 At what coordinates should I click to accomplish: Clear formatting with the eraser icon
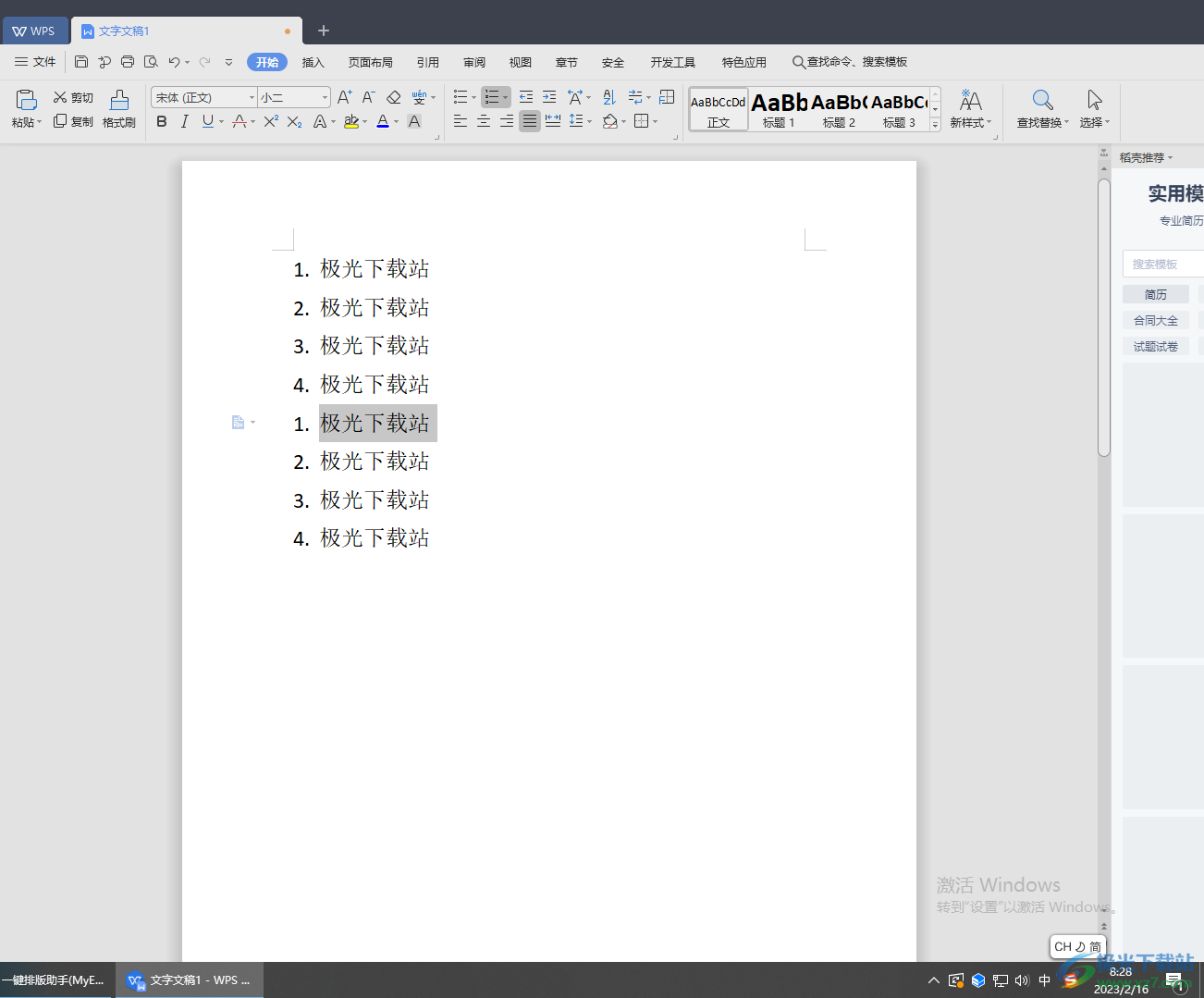click(393, 97)
